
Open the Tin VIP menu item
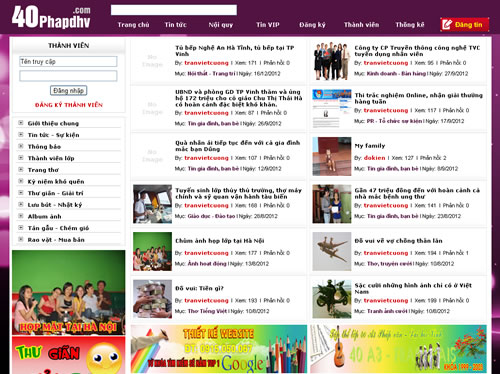click(268, 25)
